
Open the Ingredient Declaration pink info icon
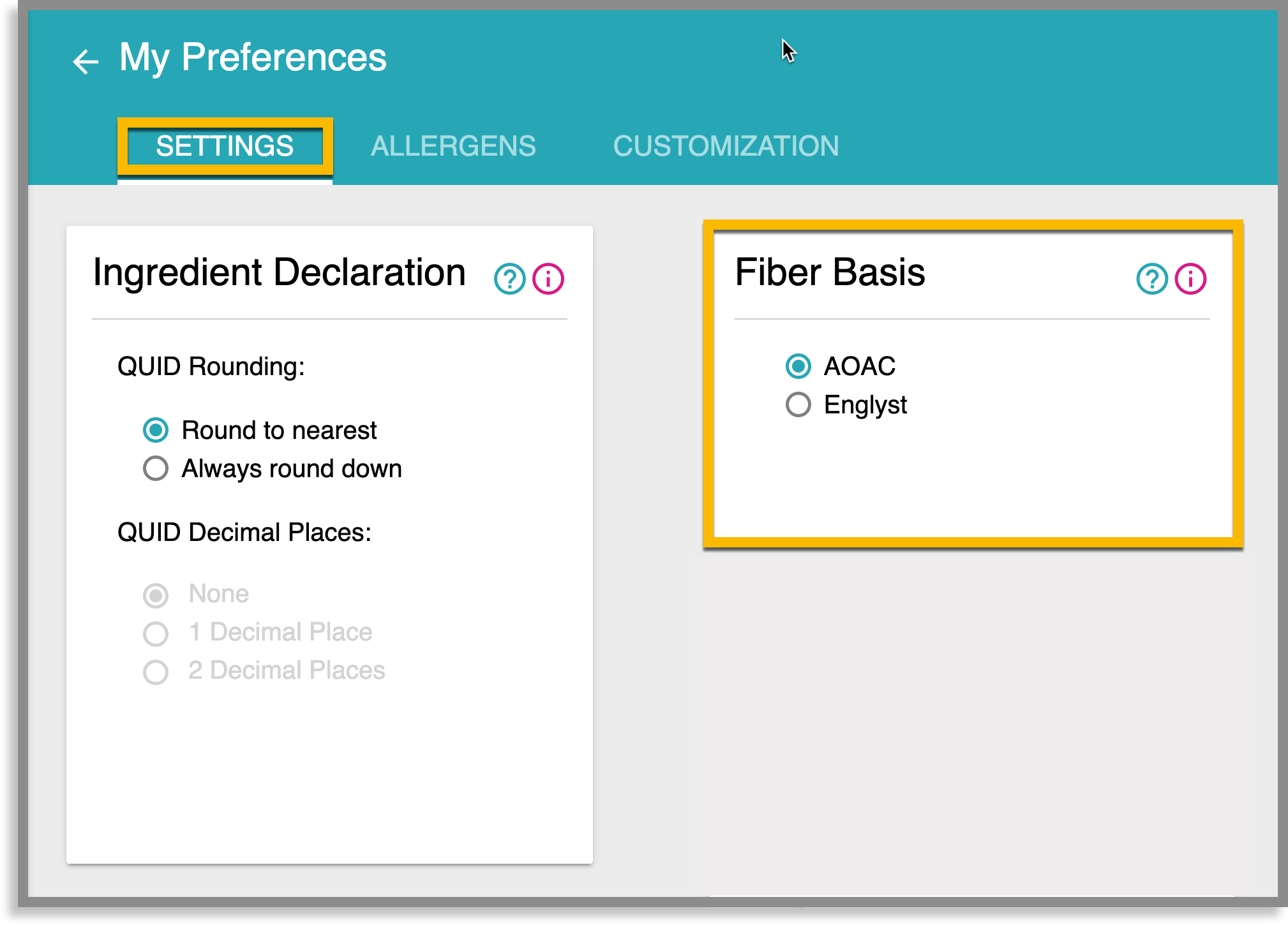(x=548, y=279)
